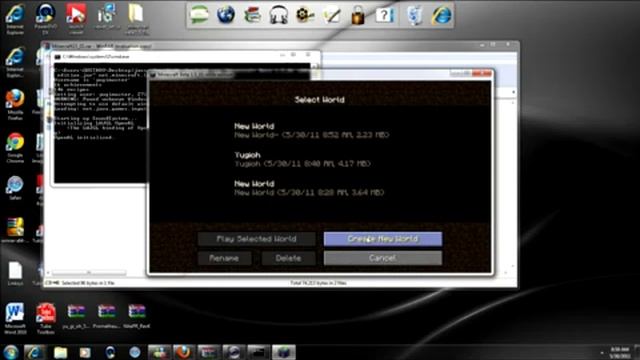Click the Delete world button
This screenshot has height=360, width=640.
[288, 258]
